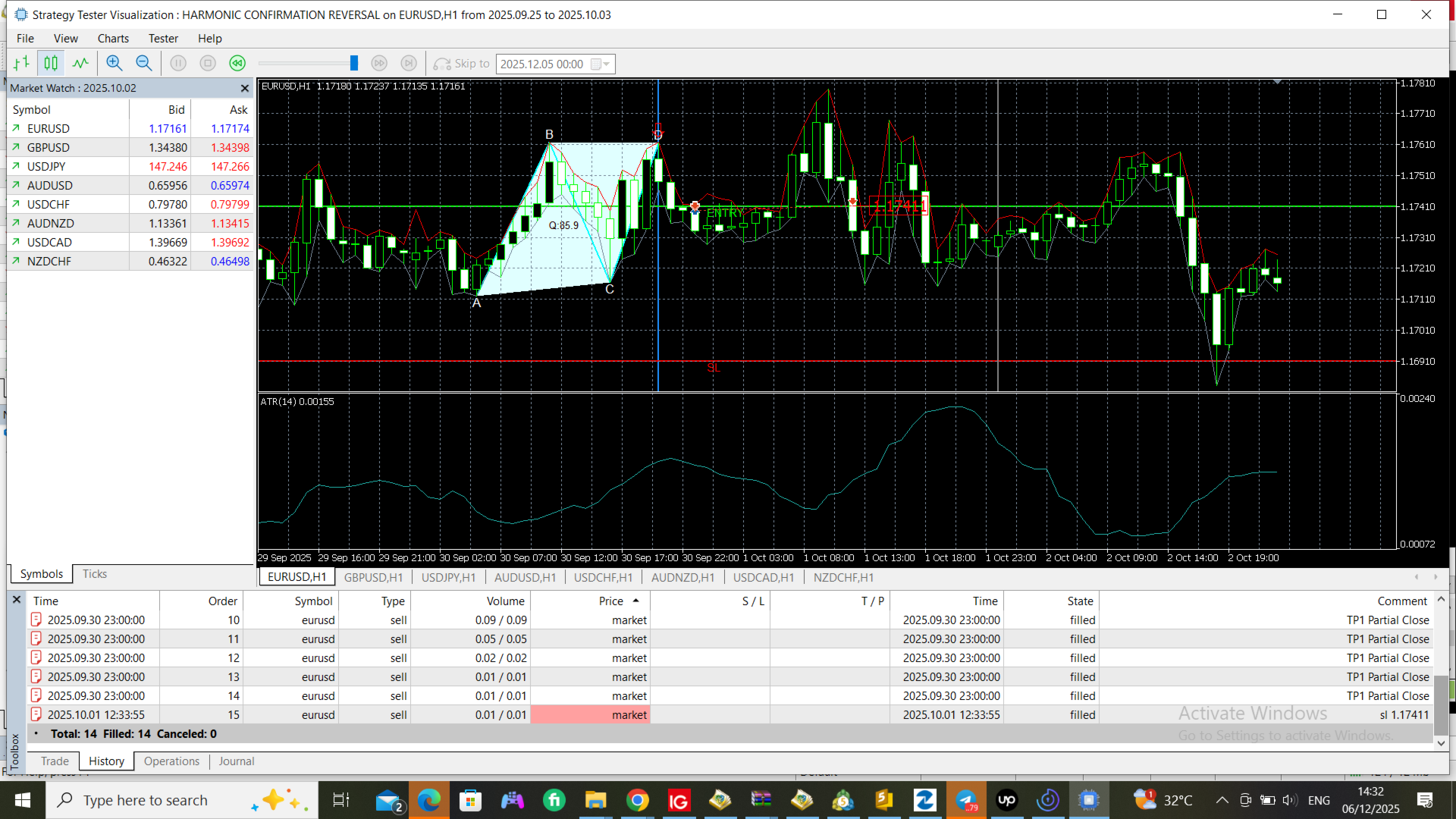The height and width of the screenshot is (819, 1456).
Task: Open the Charts menu
Action: (113, 39)
